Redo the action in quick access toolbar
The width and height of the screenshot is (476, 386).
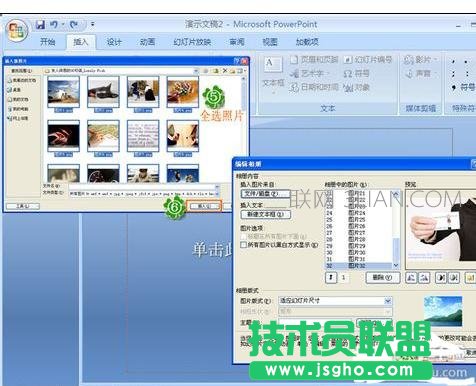pos(74,24)
